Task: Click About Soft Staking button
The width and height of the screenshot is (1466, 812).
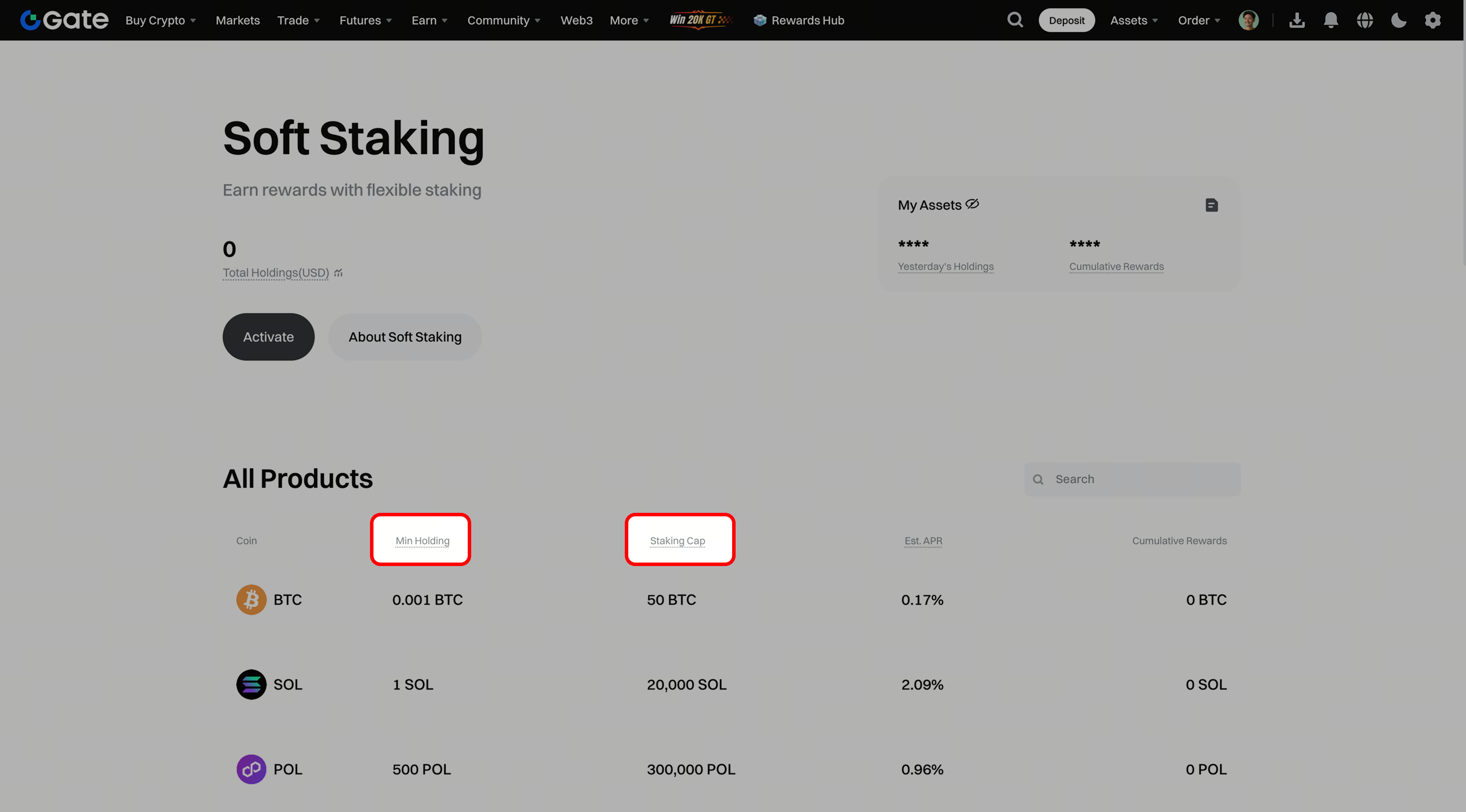Action: coord(404,337)
